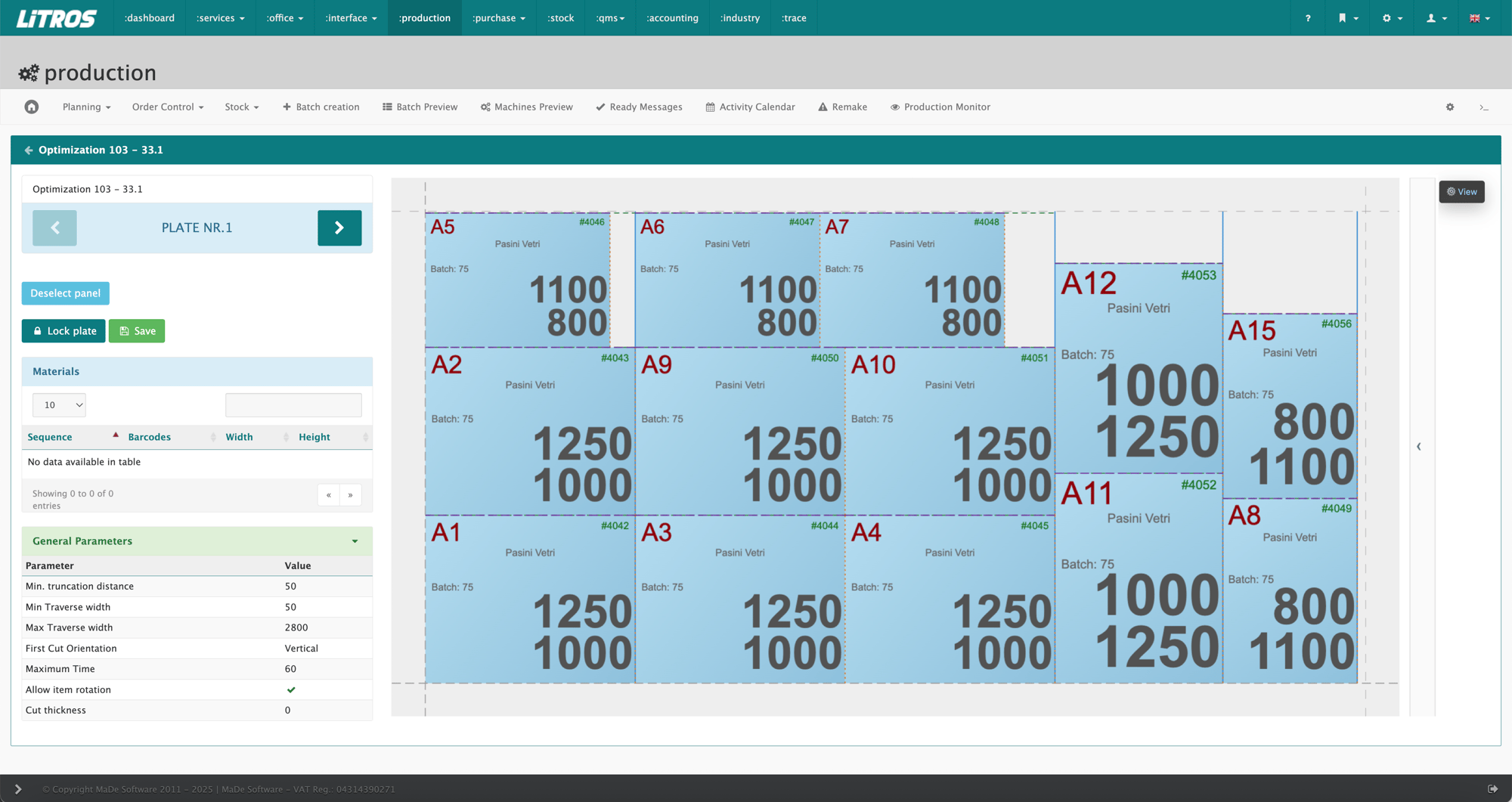Viewport: 1512px width, 802px height.
Task: Select panel A5 on the plate
Action: [518, 280]
